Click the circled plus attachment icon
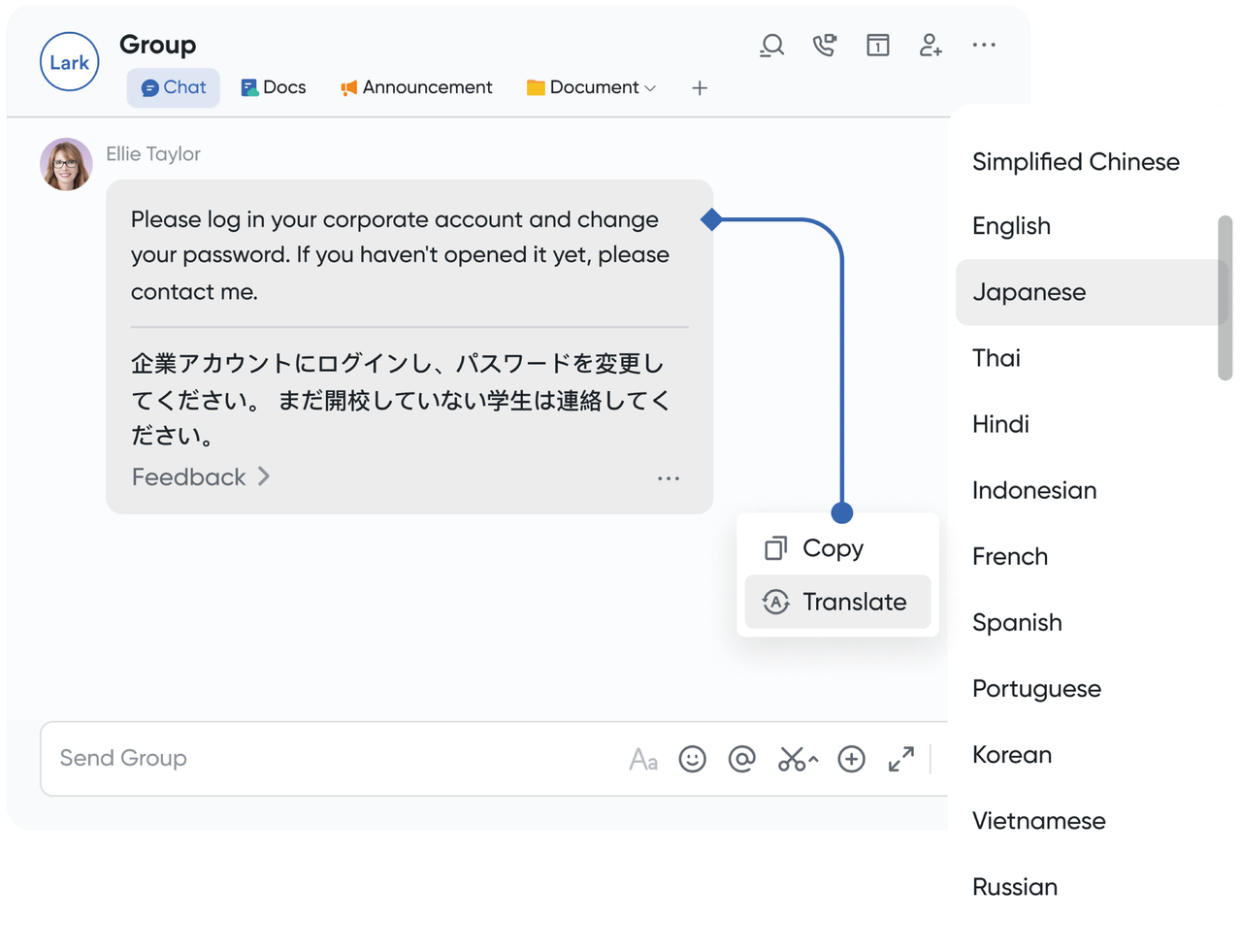Screen dimensions: 1242x952 (851, 759)
